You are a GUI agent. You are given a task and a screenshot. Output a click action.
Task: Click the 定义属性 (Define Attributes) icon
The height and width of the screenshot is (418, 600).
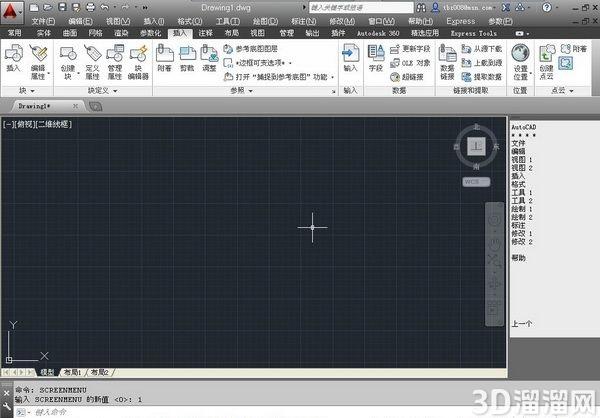[x=92, y=62]
